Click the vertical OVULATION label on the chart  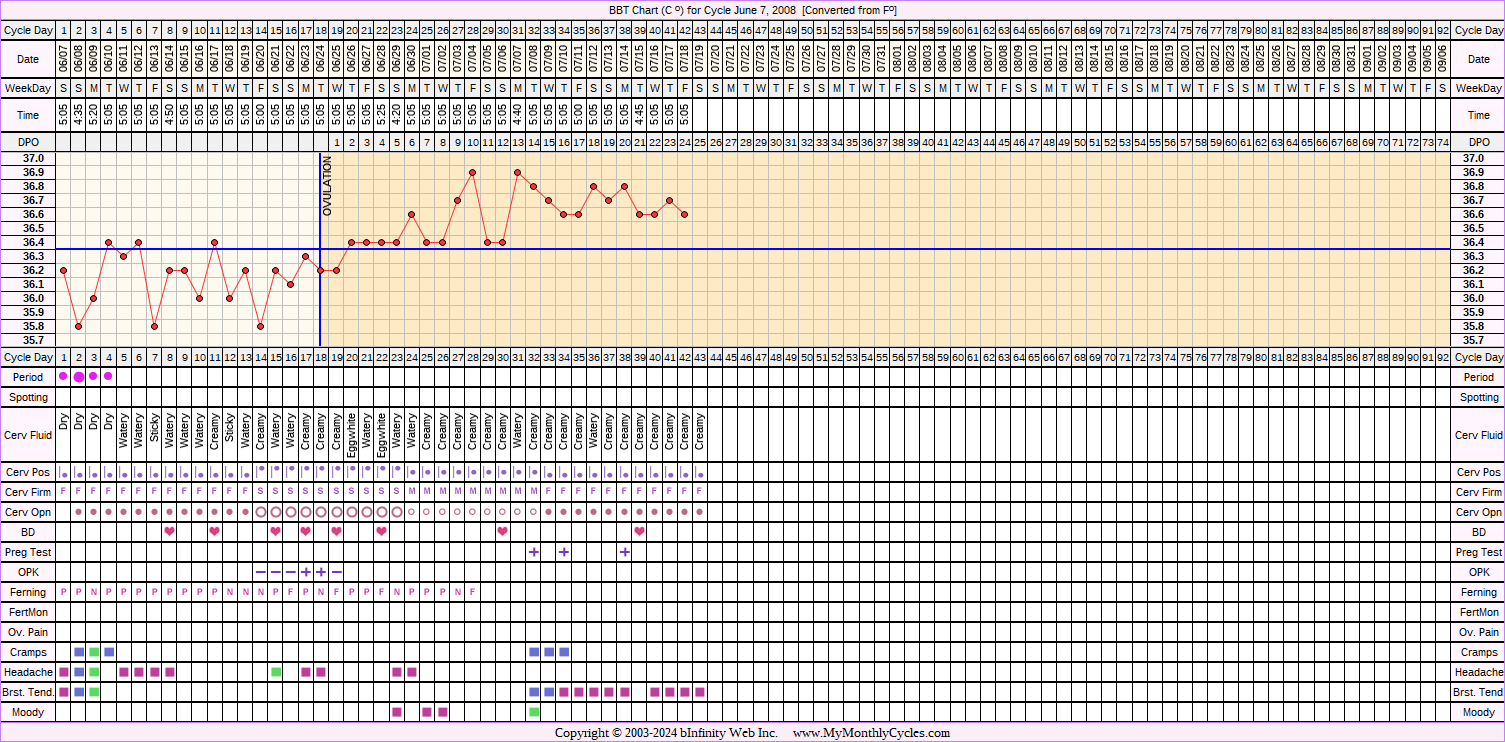pyautogui.click(x=327, y=186)
